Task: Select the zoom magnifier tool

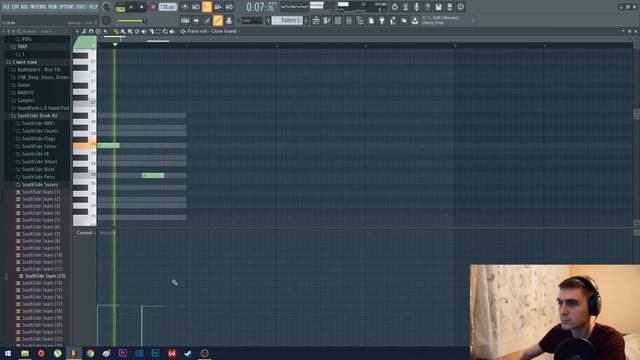Action: tap(165, 31)
